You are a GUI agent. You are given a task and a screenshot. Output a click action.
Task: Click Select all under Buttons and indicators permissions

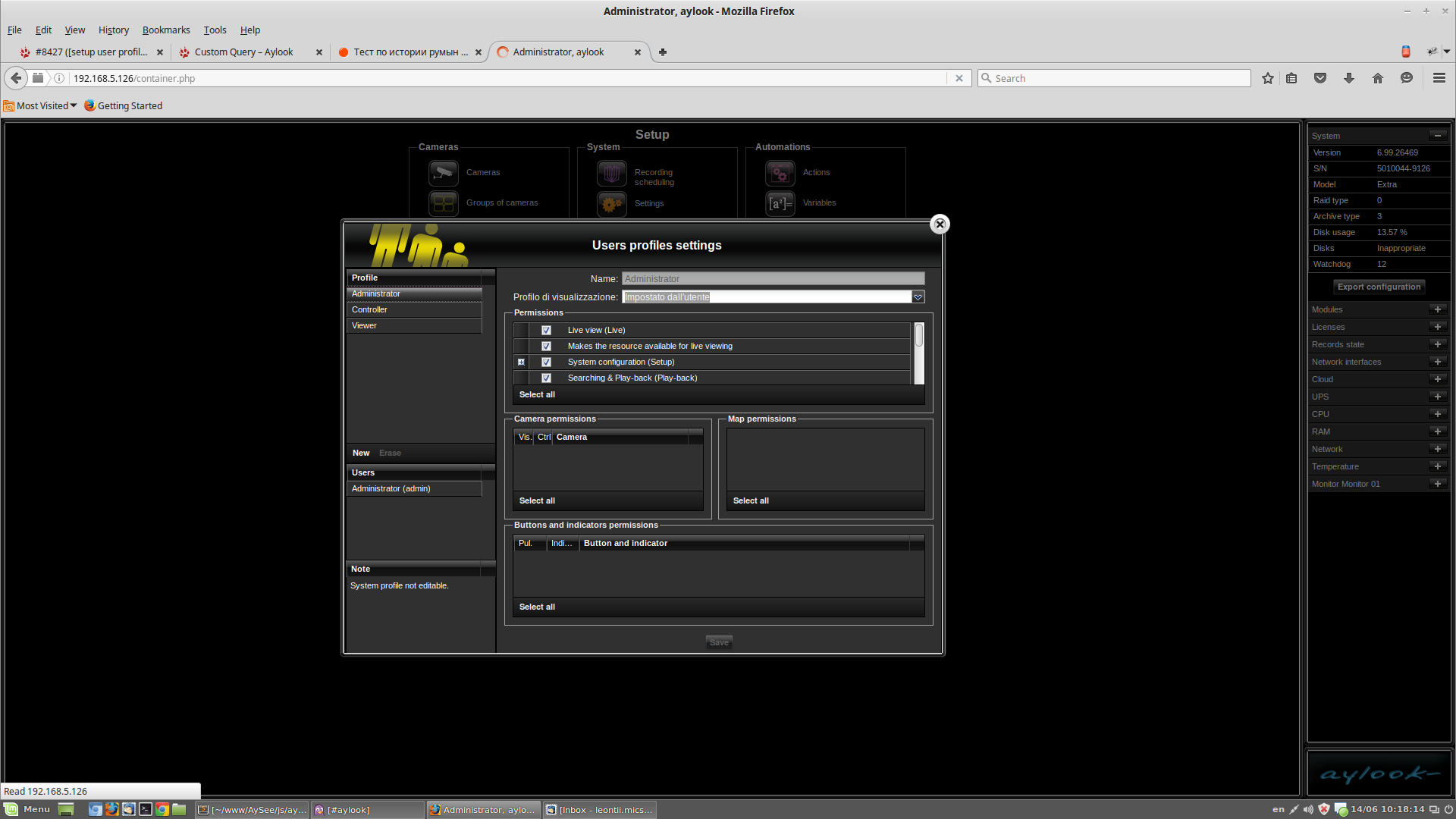click(537, 607)
